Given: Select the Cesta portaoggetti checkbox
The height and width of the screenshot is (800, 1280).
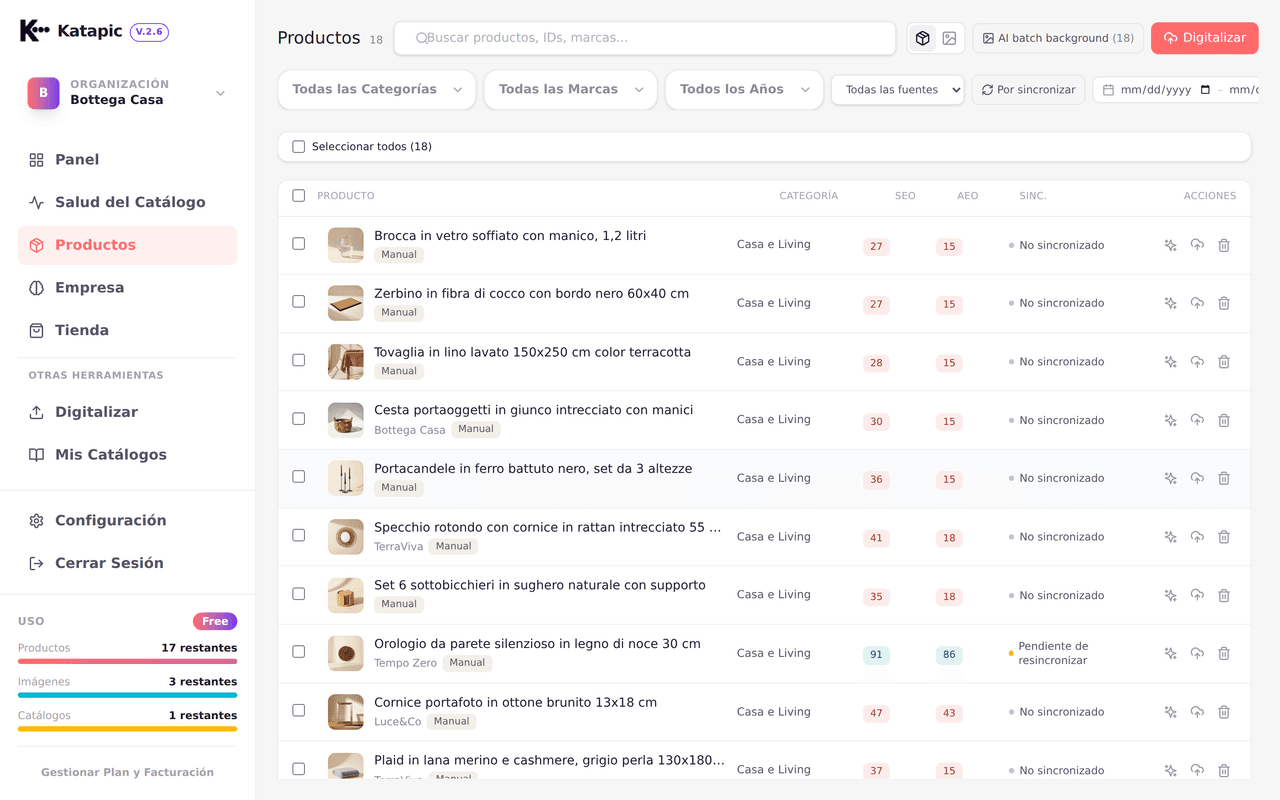Looking at the screenshot, I should click(x=298, y=418).
